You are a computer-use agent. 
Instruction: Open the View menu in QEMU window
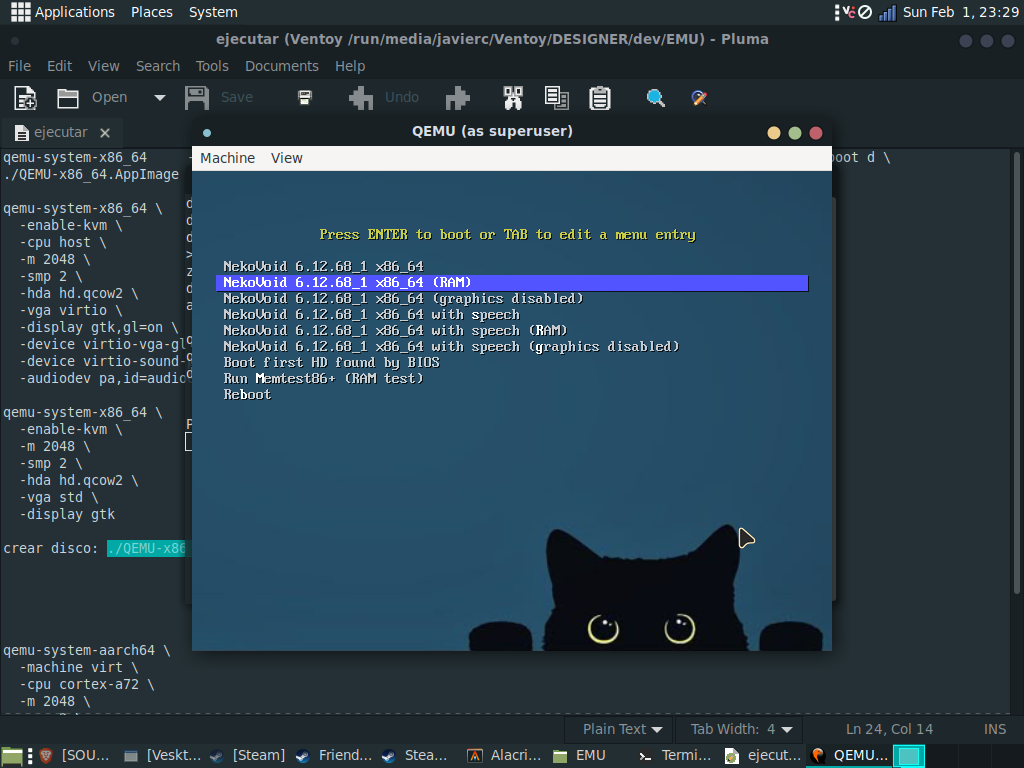[287, 158]
